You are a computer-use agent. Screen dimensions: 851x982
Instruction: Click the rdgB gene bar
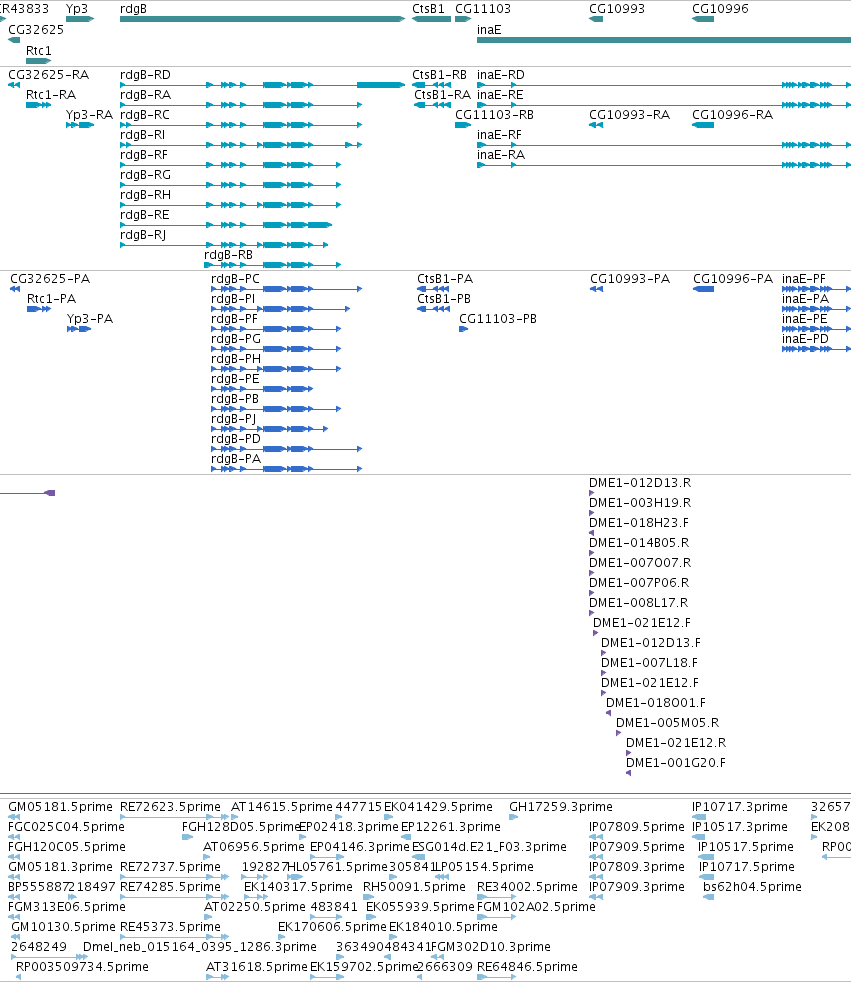pos(262,19)
